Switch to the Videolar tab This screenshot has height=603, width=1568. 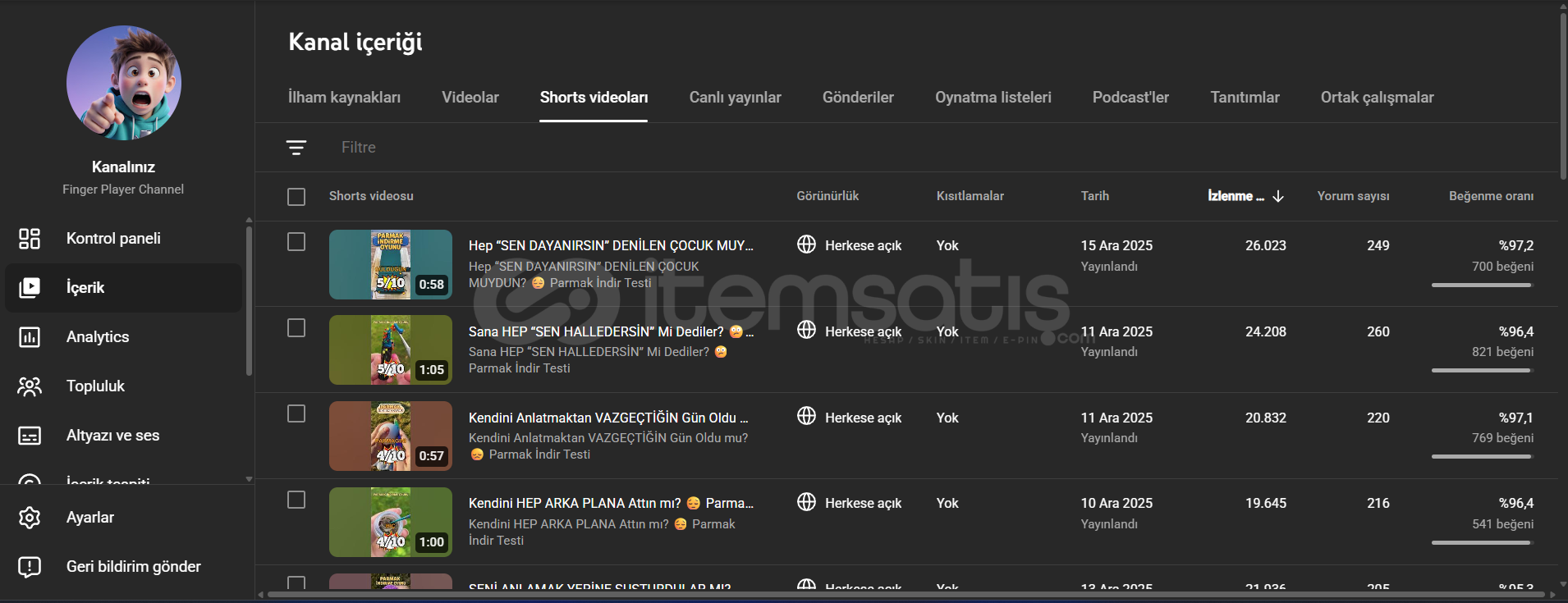tap(470, 98)
